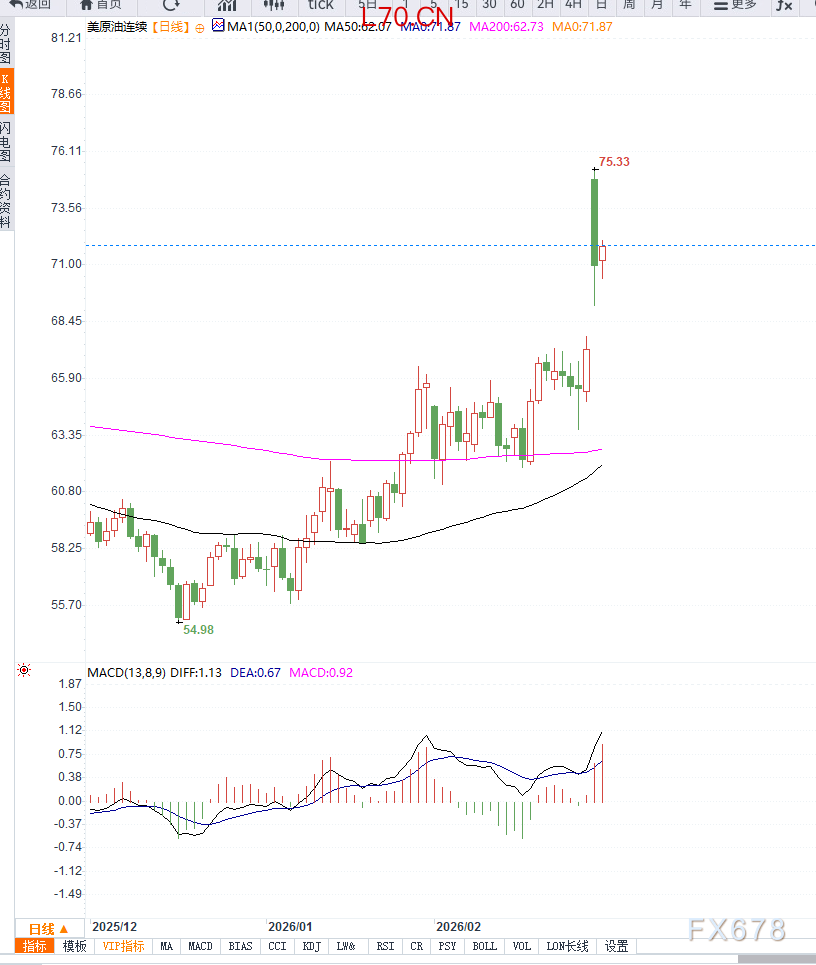Select the BOLL indicator button
Screen dimensions: 816x965
(x=484, y=946)
